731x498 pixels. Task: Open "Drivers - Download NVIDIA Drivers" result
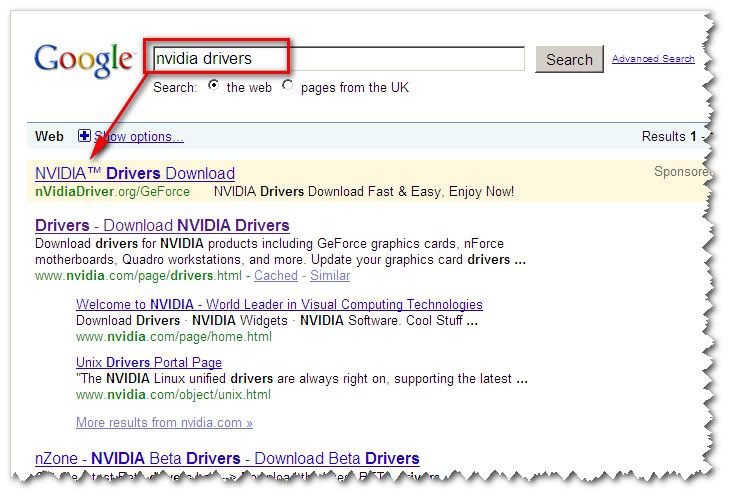[x=162, y=225]
